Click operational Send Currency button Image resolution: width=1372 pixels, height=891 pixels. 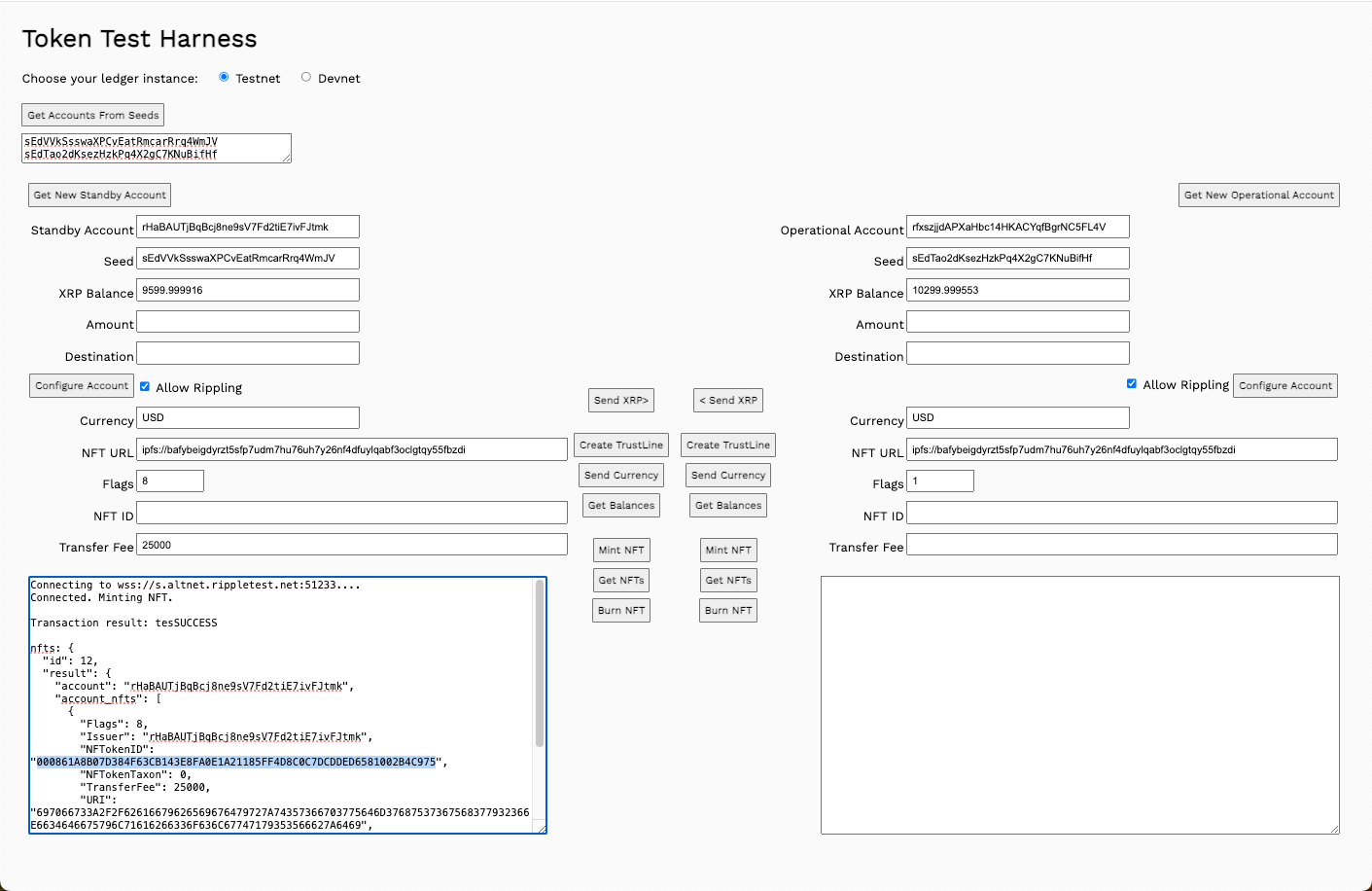tap(728, 475)
